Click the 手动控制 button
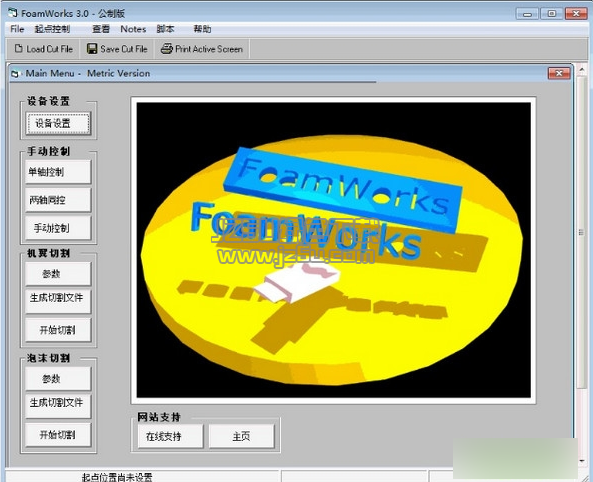 (x=58, y=228)
